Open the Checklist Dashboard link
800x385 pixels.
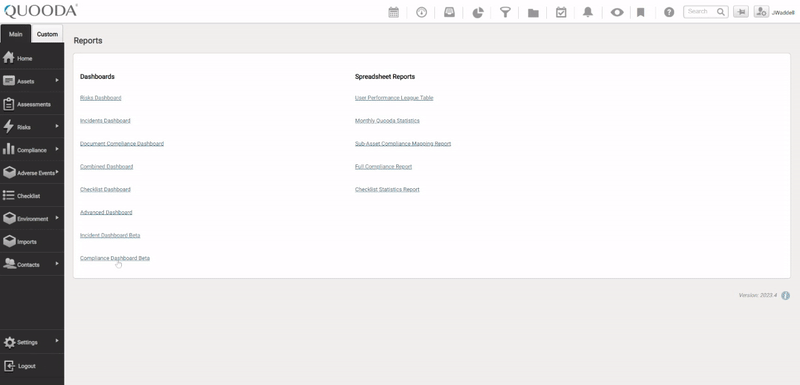[x=105, y=189]
